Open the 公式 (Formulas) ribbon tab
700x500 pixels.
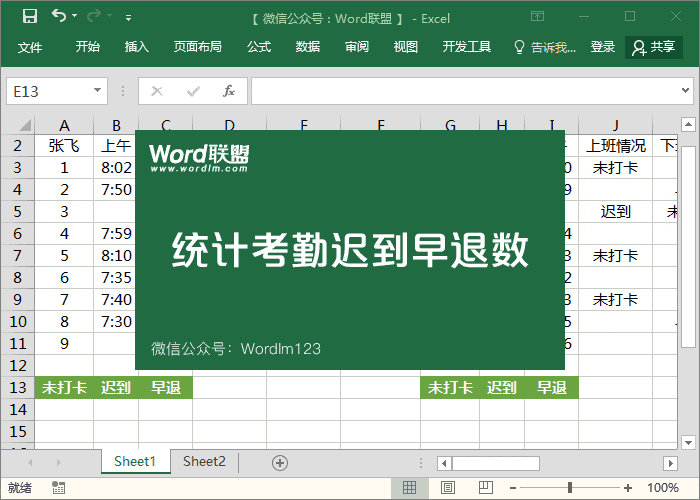click(259, 47)
